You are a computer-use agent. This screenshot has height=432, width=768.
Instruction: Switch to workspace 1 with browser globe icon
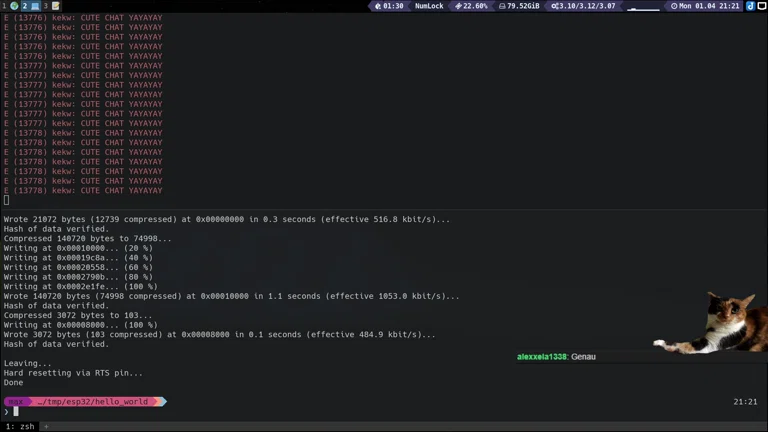click(10, 6)
